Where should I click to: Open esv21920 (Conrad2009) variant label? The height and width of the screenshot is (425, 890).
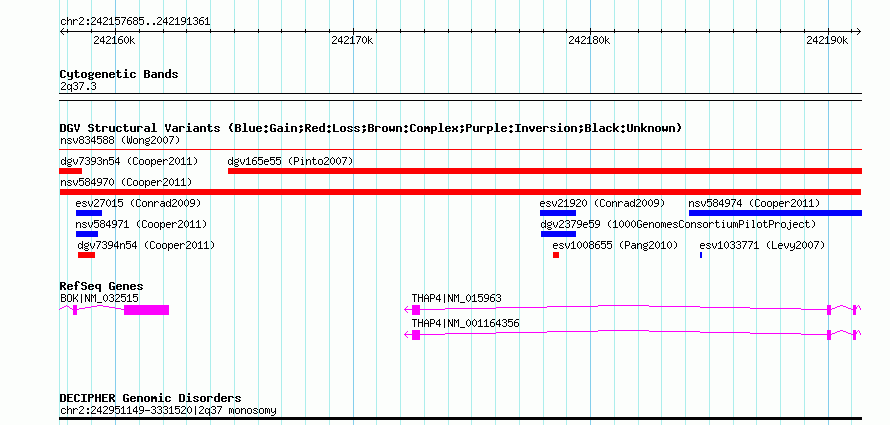(602, 203)
